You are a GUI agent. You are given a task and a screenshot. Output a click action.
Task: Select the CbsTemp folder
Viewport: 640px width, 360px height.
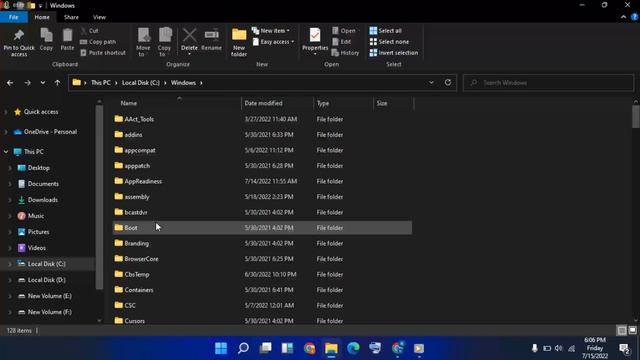[x=137, y=274]
